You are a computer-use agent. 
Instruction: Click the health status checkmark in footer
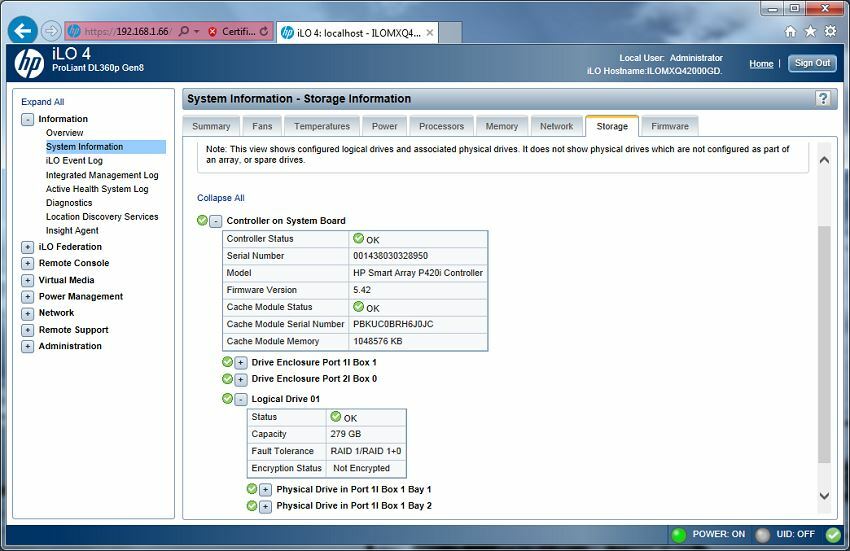tap(833, 535)
